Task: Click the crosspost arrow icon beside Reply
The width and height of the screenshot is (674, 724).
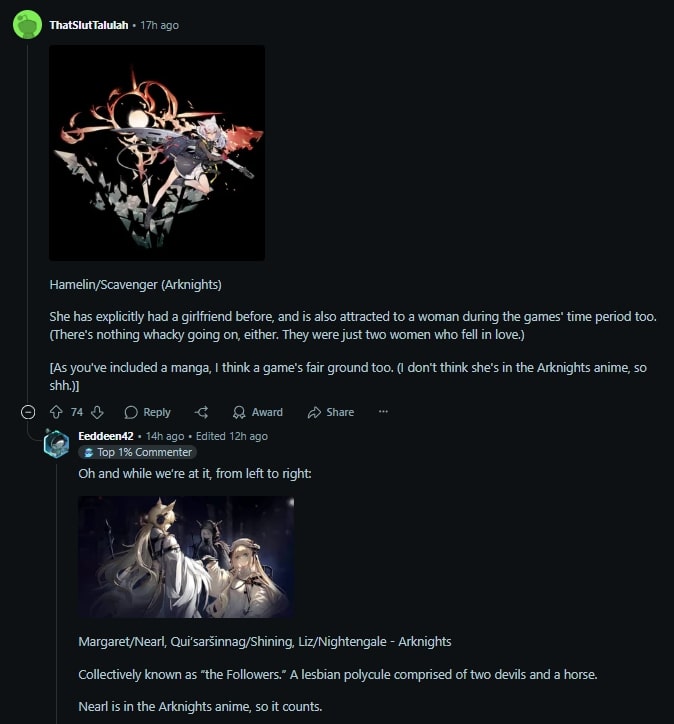Action: tap(201, 412)
